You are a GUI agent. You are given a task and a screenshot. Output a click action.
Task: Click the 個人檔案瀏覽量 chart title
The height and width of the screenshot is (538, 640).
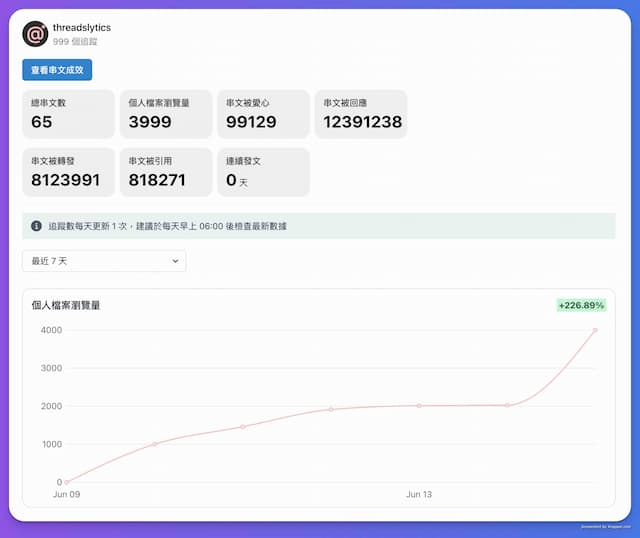coord(66,305)
